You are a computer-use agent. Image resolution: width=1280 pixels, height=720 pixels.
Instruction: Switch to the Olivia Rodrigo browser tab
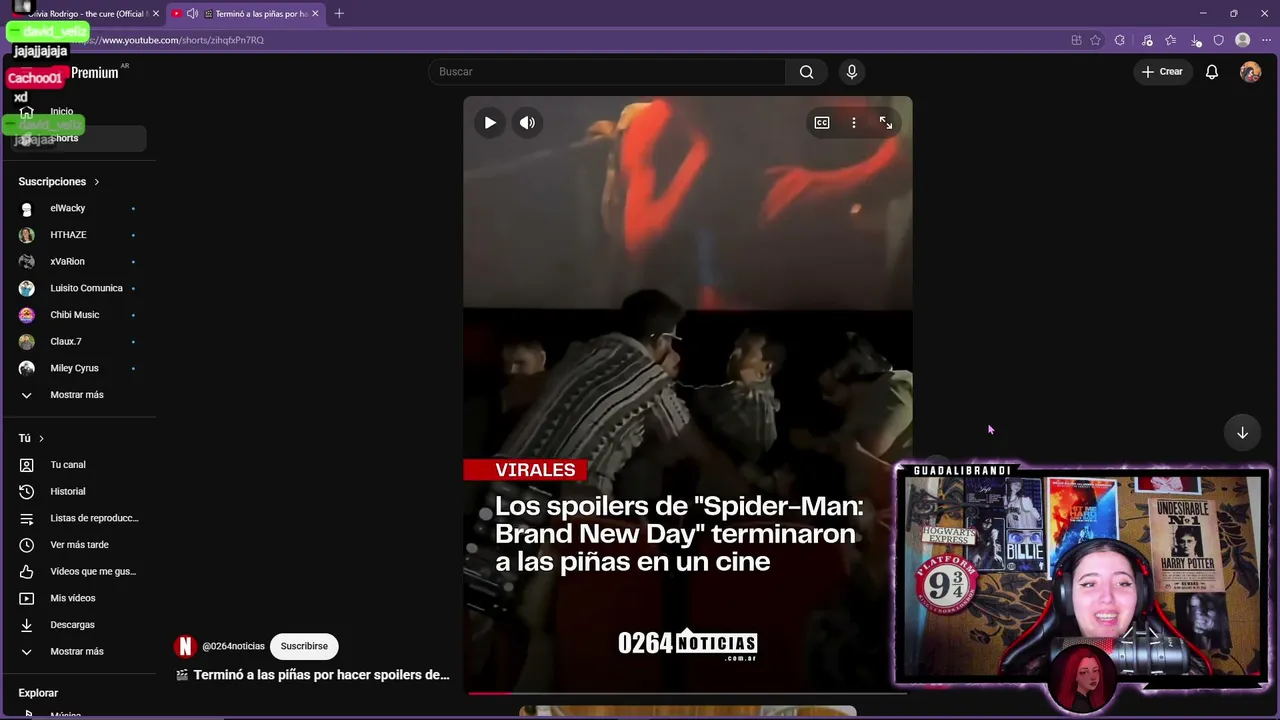pyautogui.click(x=87, y=14)
